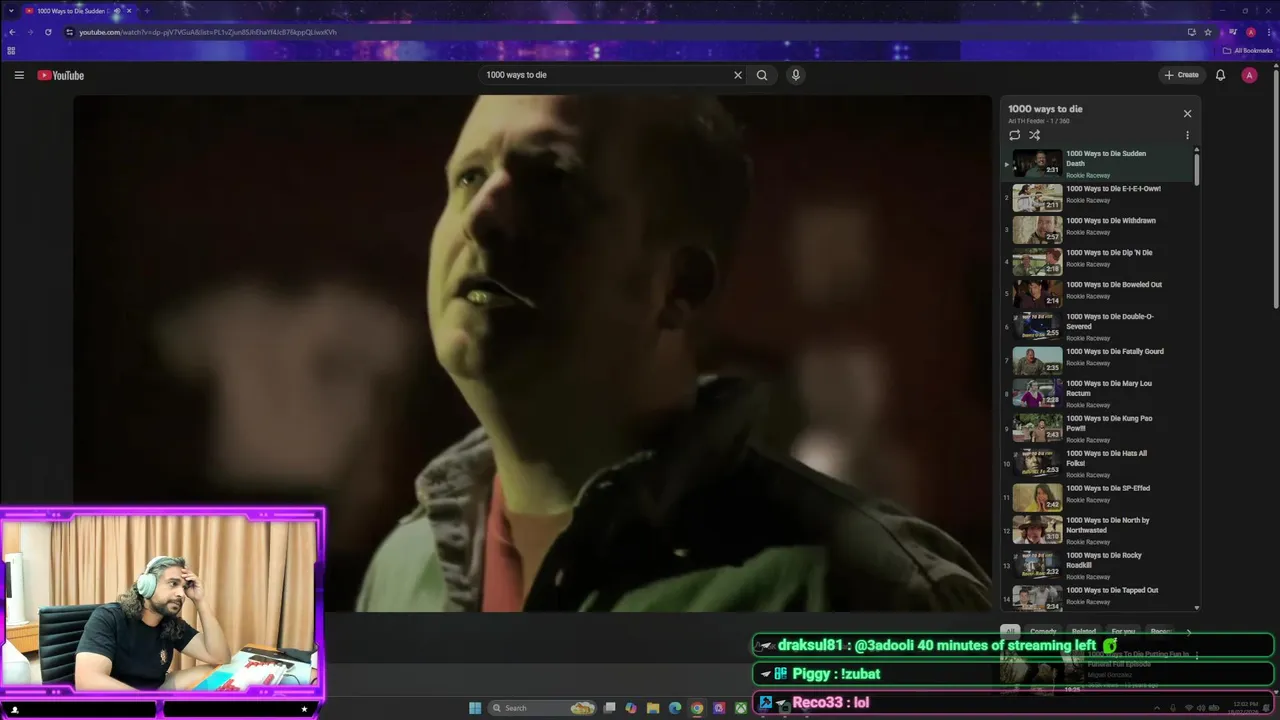Click the video player to pause
The image size is (1280, 720).
tap(533, 353)
